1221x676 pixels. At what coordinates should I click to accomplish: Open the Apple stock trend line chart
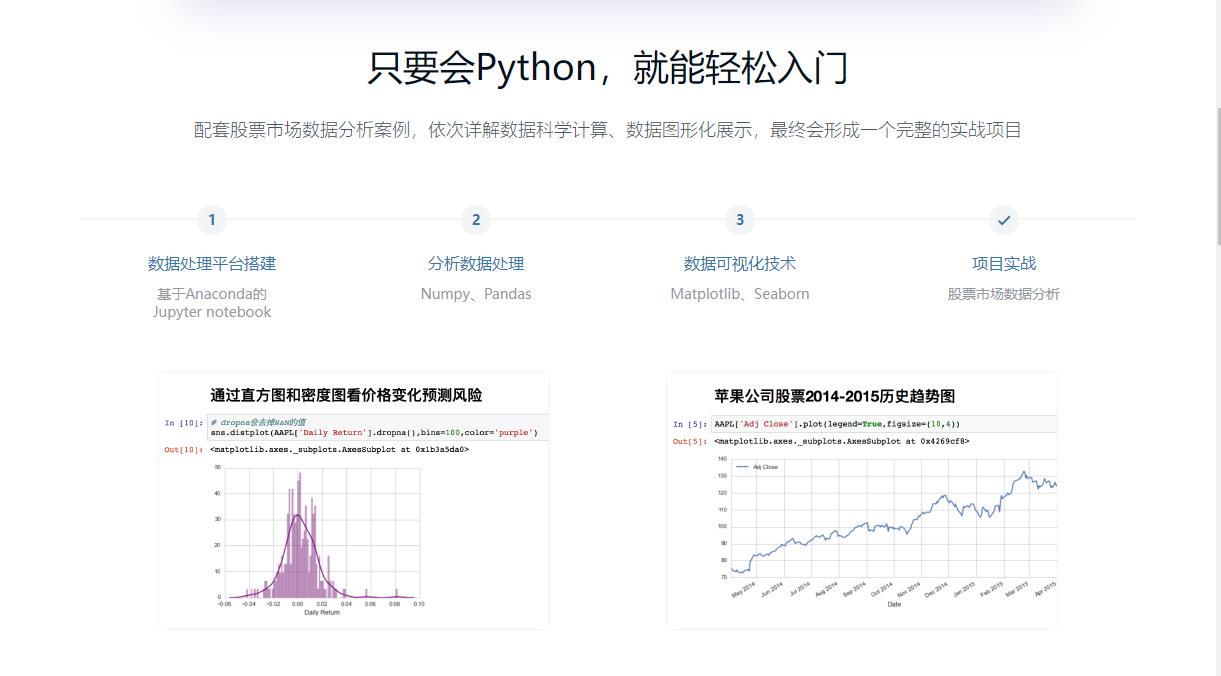tap(893, 520)
